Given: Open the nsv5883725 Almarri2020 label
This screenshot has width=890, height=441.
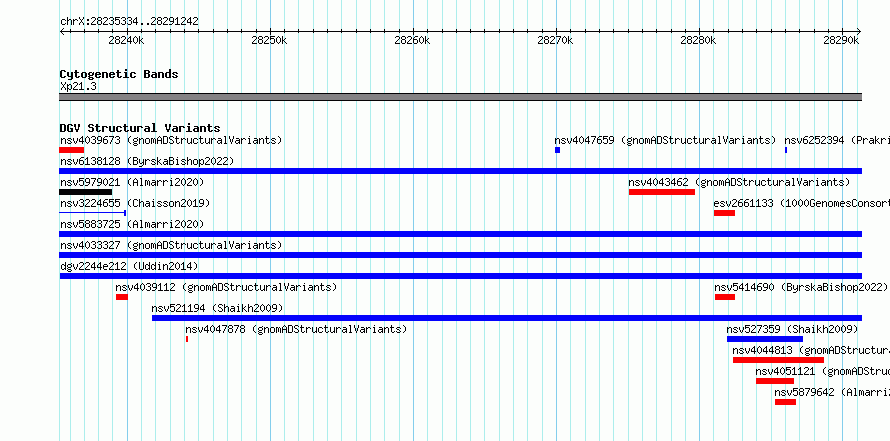Looking at the screenshot, I should click(132, 224).
